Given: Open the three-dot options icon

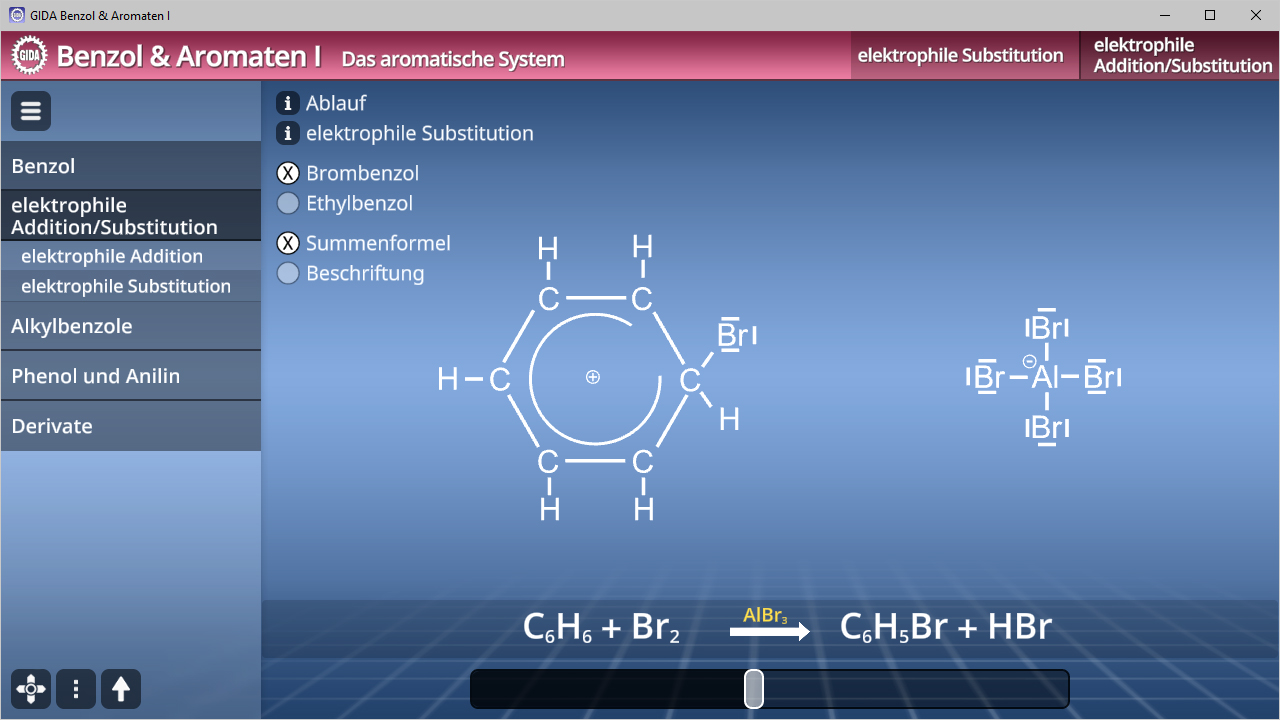Looking at the screenshot, I should point(76,689).
